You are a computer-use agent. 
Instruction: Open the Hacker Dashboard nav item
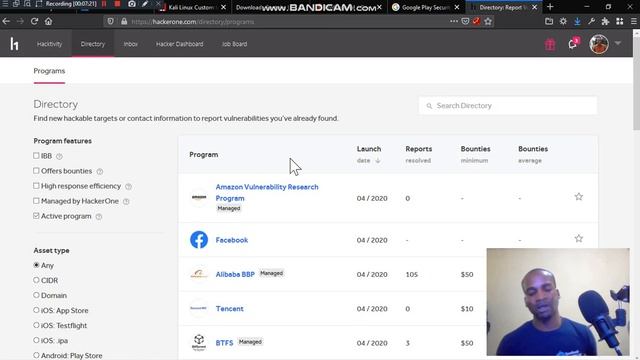(180, 44)
